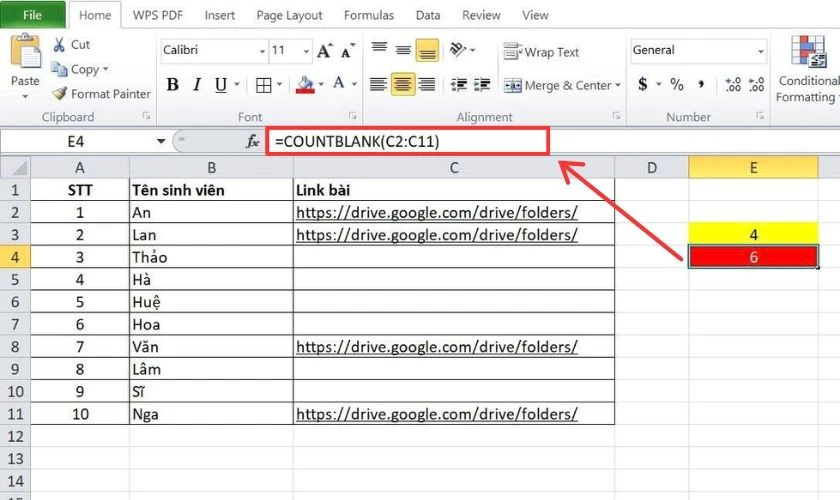Toggle Wrap Text

pos(541,52)
